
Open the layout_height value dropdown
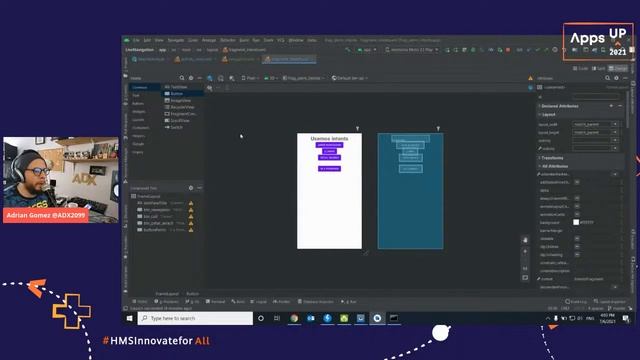615,132
